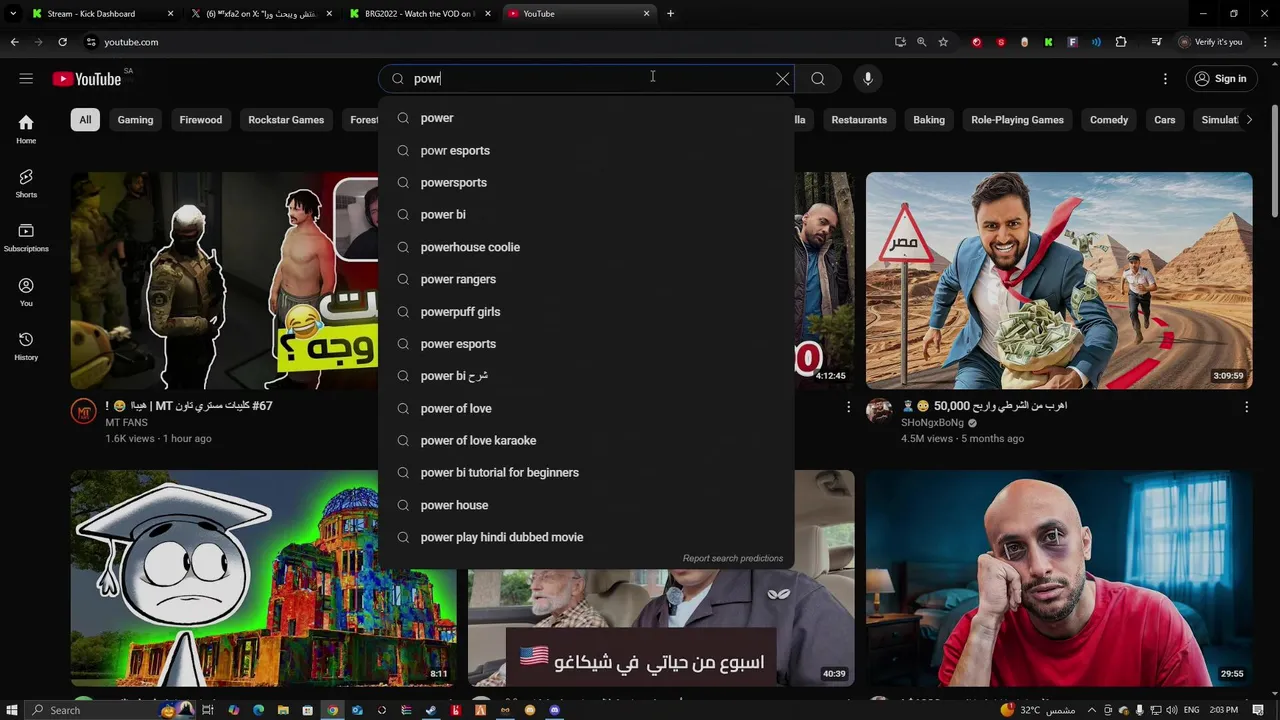Open Microsoft Edge from the taskbar

pyautogui.click(x=258, y=710)
